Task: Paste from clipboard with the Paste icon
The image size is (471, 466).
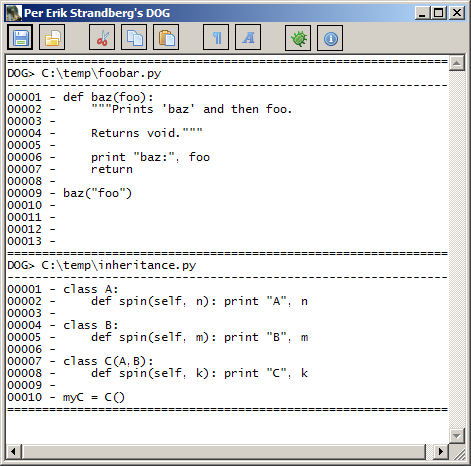Action: coord(166,38)
